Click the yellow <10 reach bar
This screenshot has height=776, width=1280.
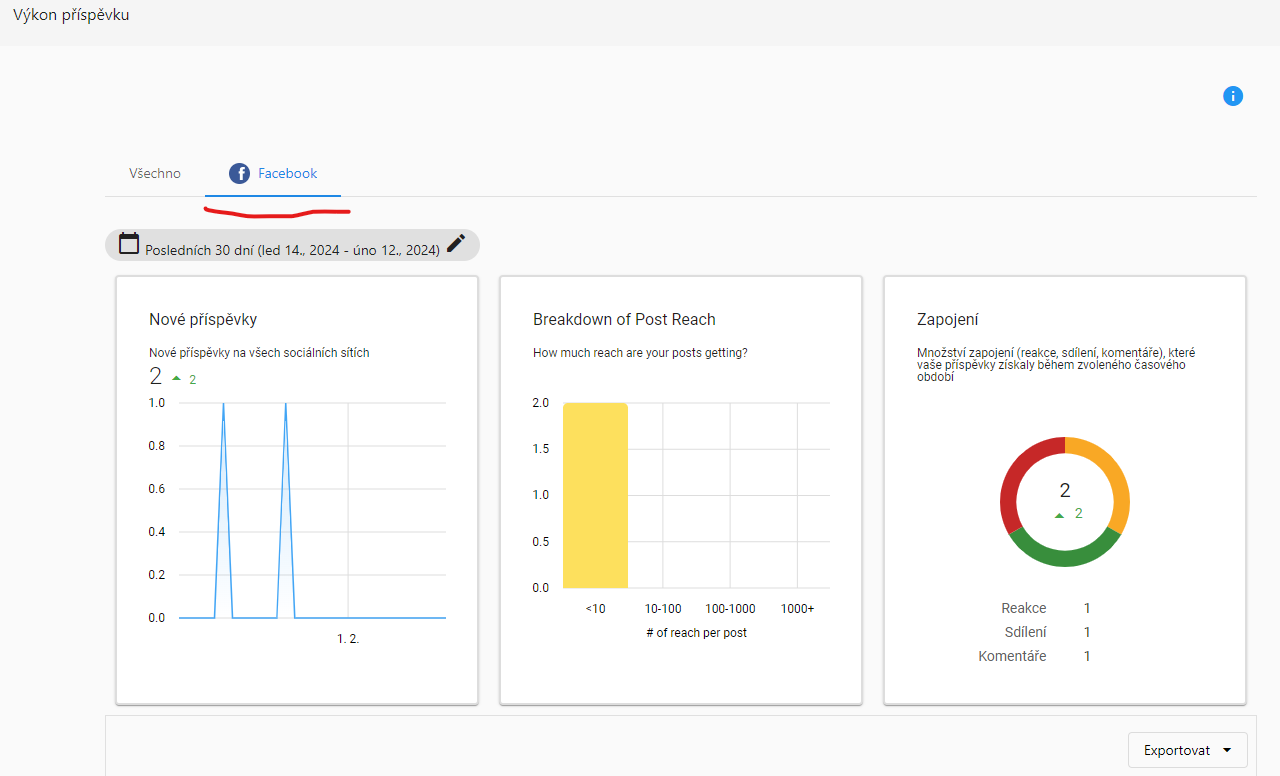(595, 495)
